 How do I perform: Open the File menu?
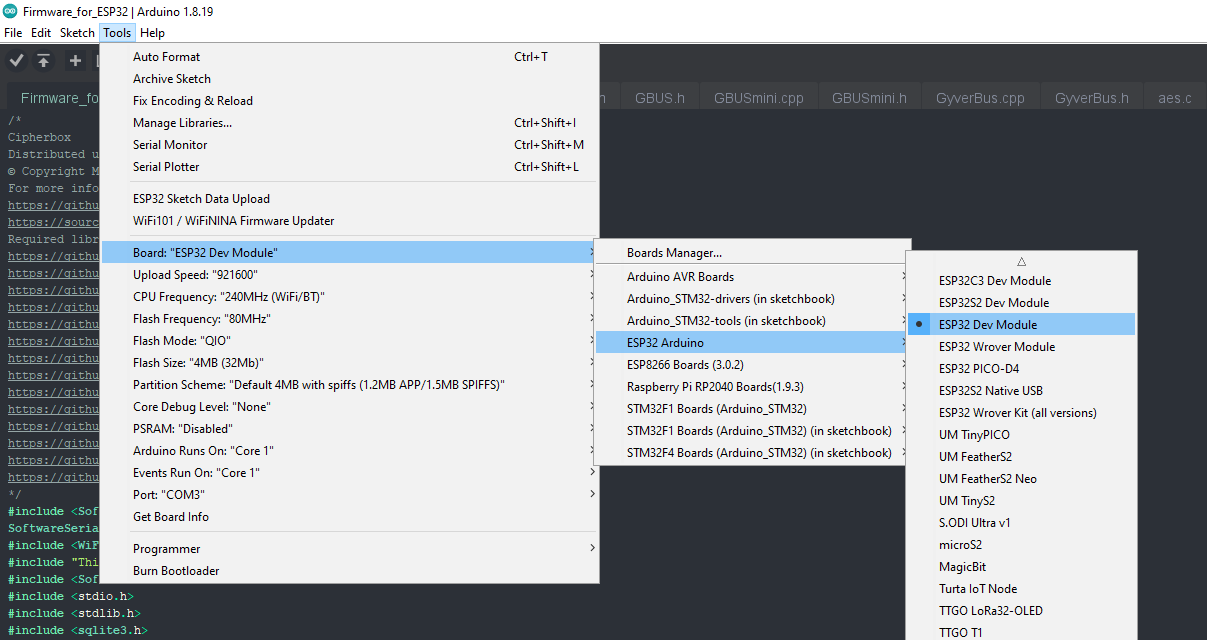pos(13,33)
